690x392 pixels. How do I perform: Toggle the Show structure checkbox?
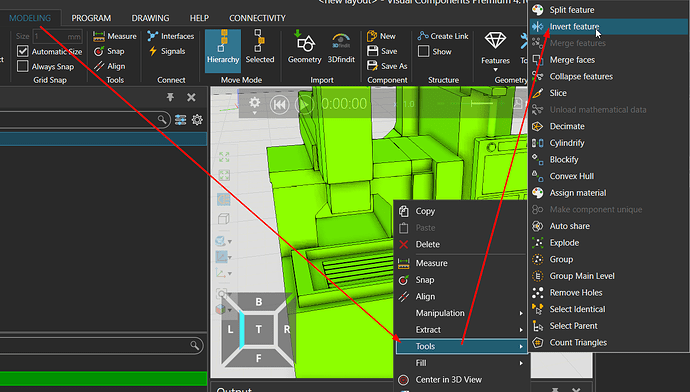pyautogui.click(x=423, y=51)
